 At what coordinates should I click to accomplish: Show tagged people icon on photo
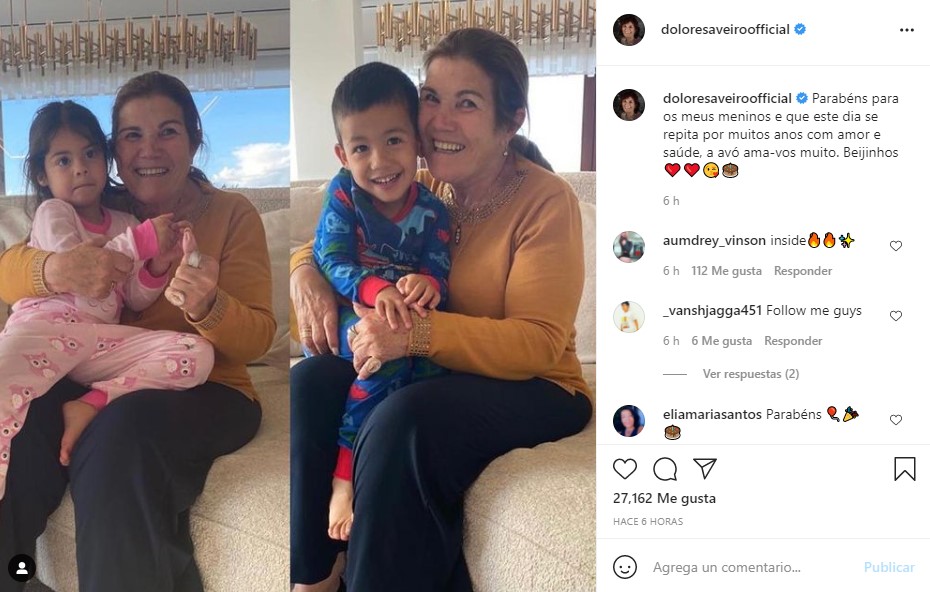tap(22, 568)
